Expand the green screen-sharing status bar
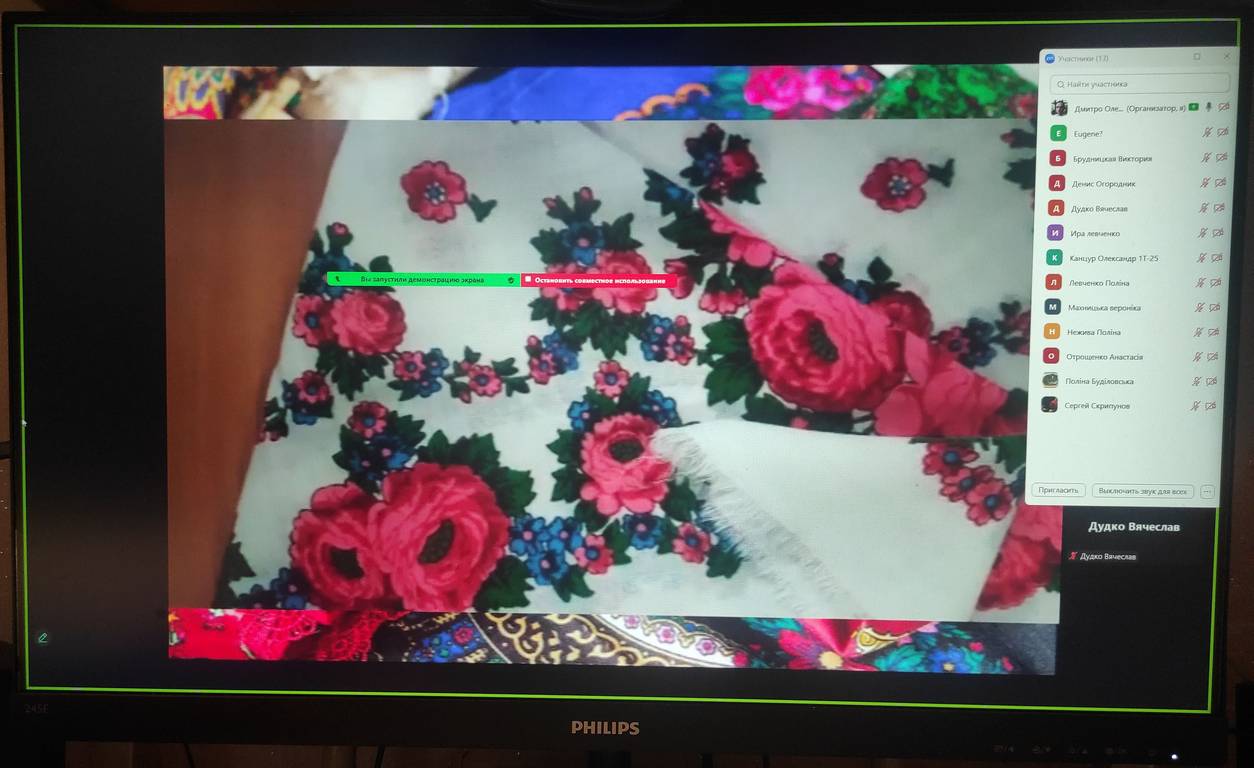This screenshot has width=1254, height=768. point(421,280)
